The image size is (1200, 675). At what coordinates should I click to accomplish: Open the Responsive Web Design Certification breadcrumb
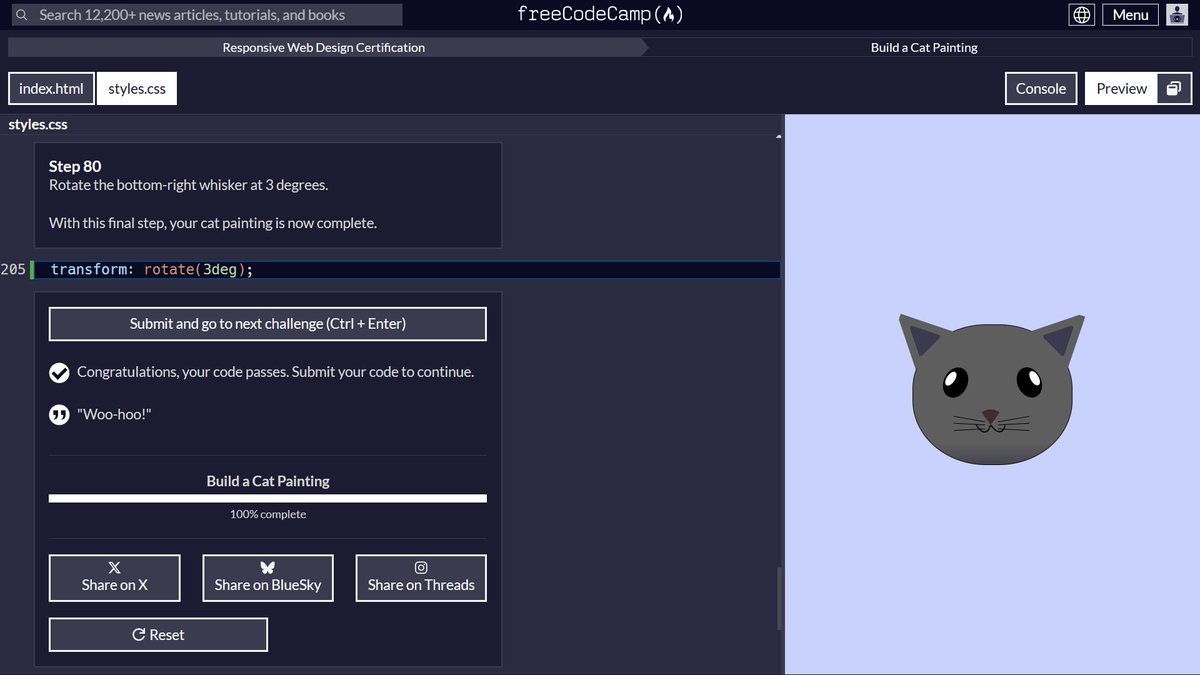pyautogui.click(x=323, y=47)
